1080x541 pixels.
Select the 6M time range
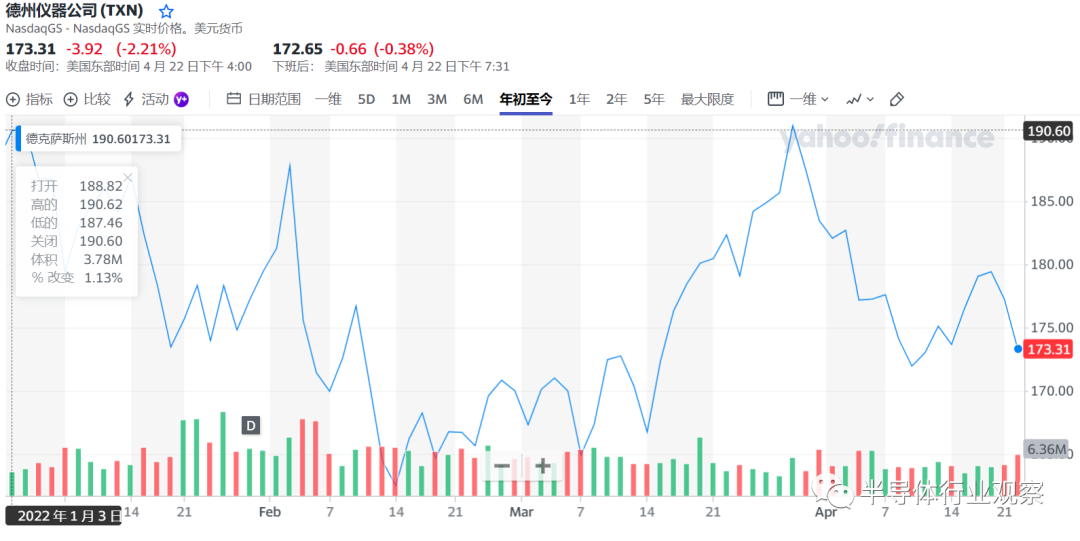tap(473, 99)
